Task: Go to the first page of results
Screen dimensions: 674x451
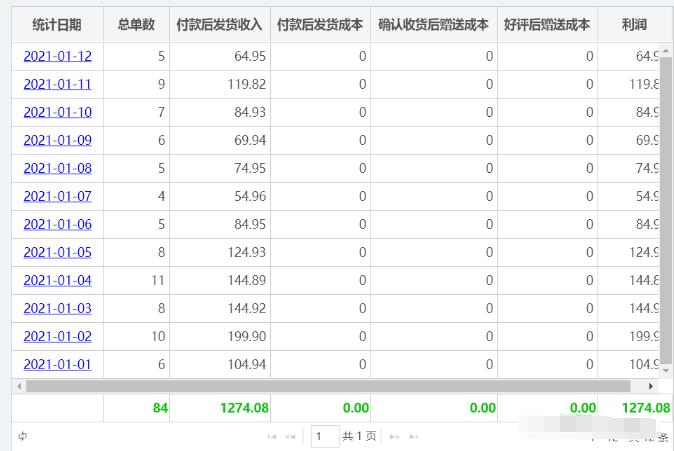Action: [271, 437]
